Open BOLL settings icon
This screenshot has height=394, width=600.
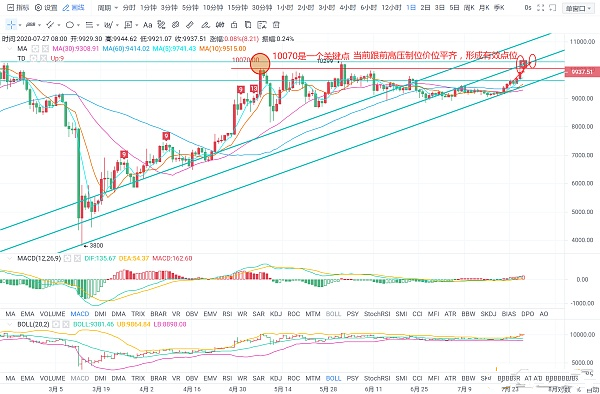[56, 324]
